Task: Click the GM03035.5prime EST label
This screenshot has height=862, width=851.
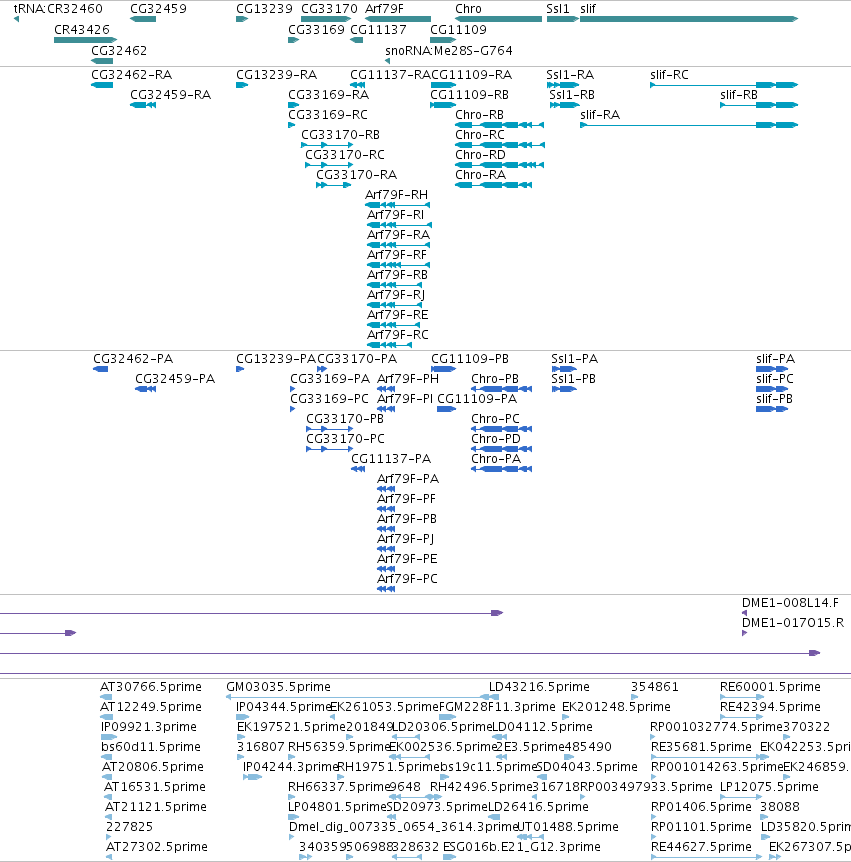Action: click(278, 687)
